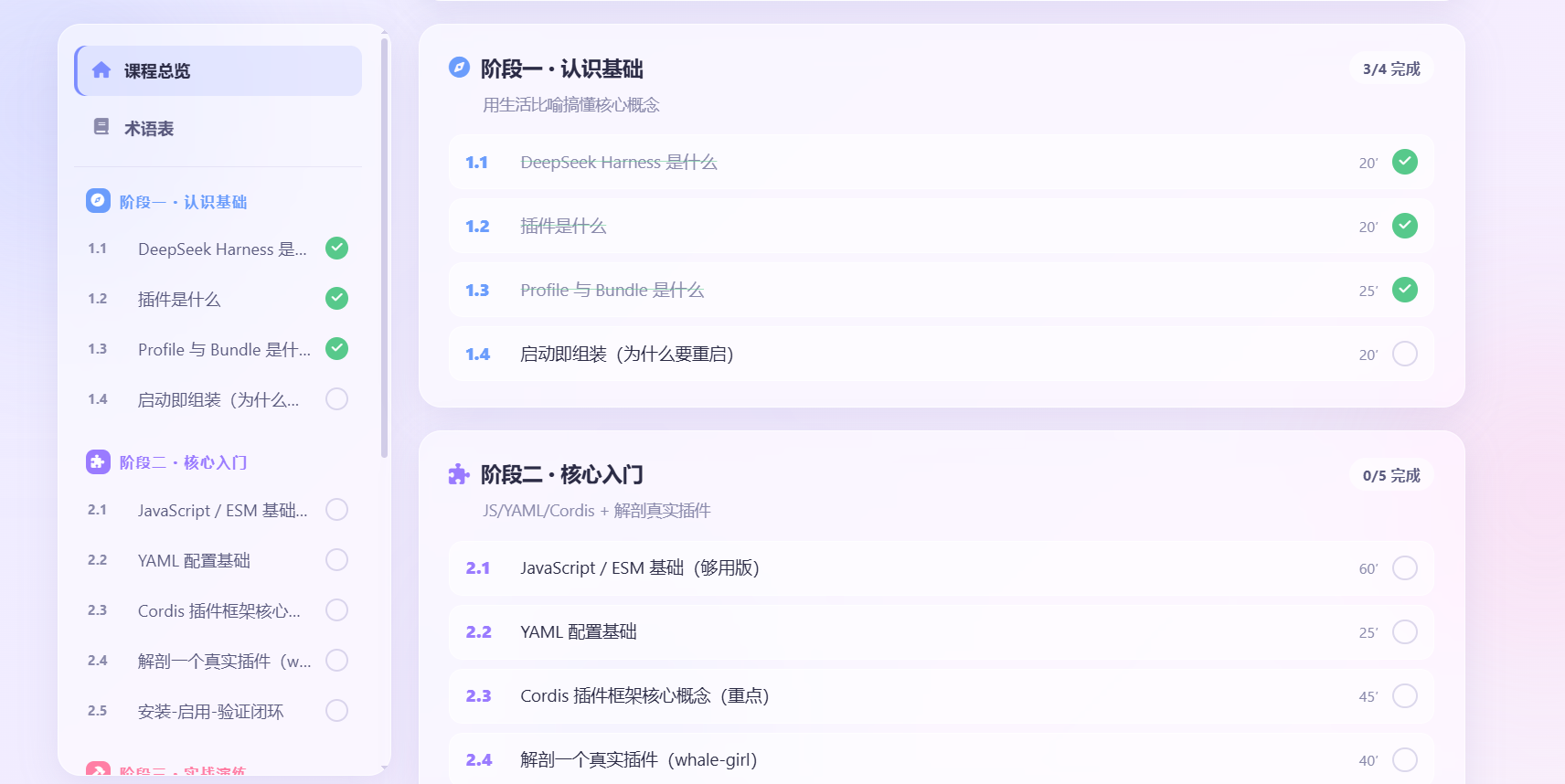The width and height of the screenshot is (1565, 784).
Task: Click the puzzle icon in 阶段二 · 核心入门 card header
Action: (459, 473)
